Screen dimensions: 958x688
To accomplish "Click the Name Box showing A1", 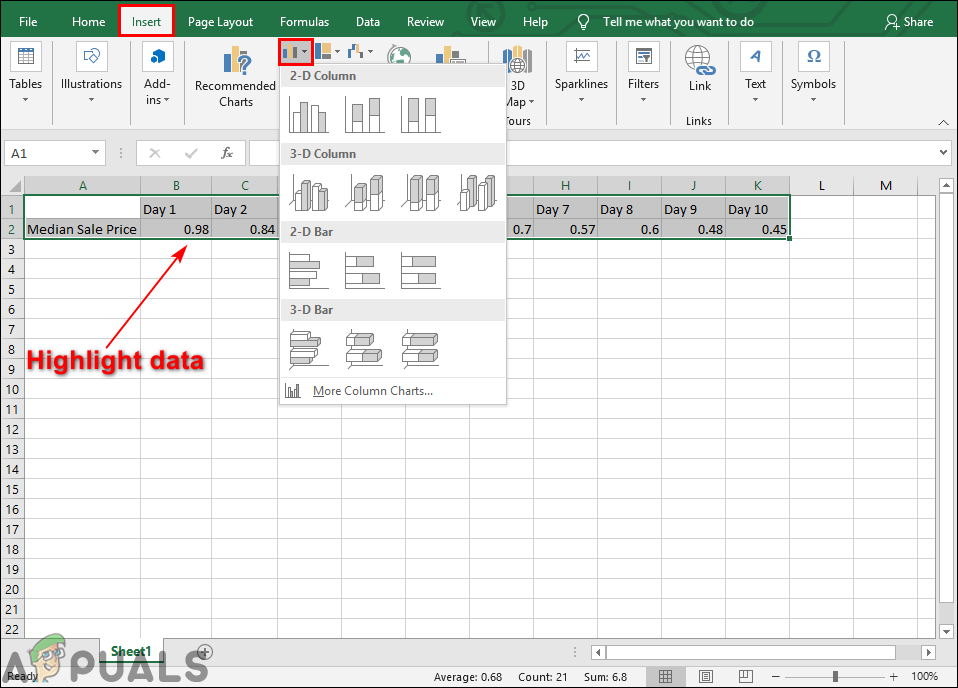I will [46, 153].
